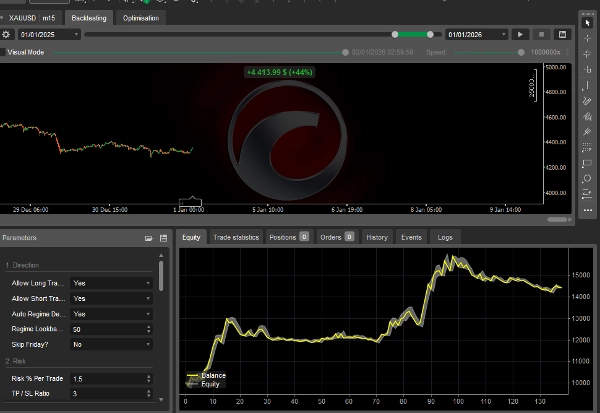Click the '1. Direction' section header
Image resolution: width=600 pixels, height=413 pixels.
tap(22, 265)
